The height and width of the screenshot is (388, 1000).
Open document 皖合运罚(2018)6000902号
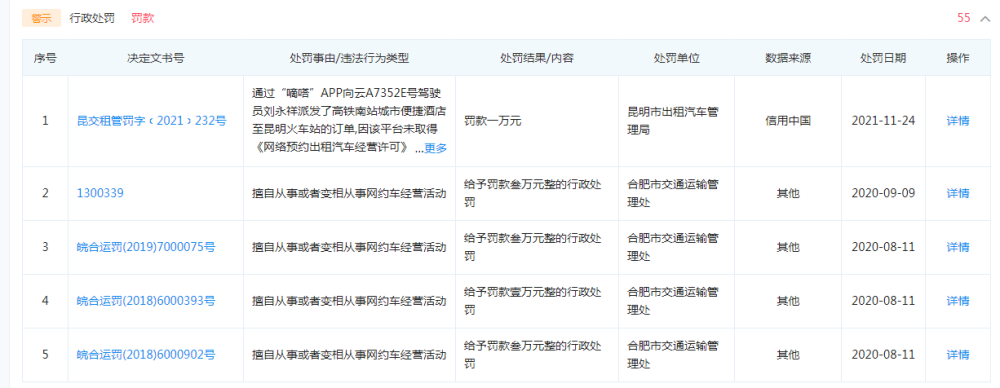click(146, 354)
